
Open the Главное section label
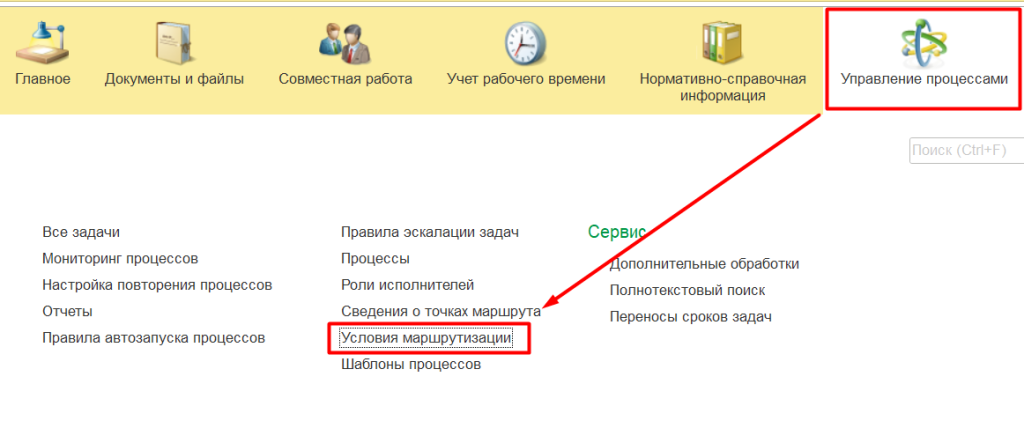point(42,79)
